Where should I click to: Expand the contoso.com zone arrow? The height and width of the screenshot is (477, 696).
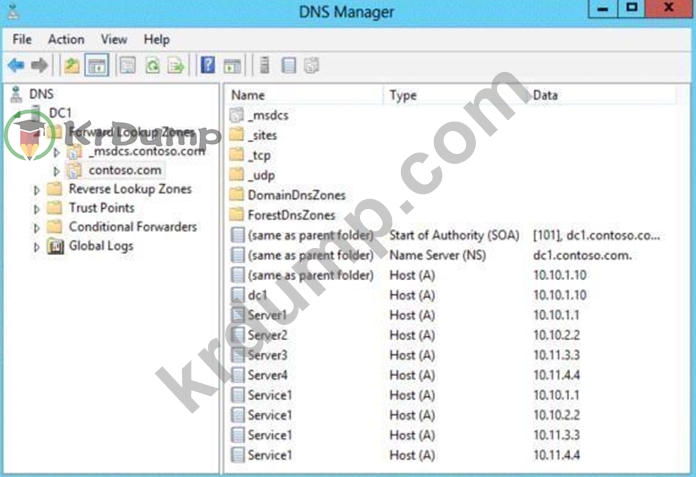(x=56, y=171)
